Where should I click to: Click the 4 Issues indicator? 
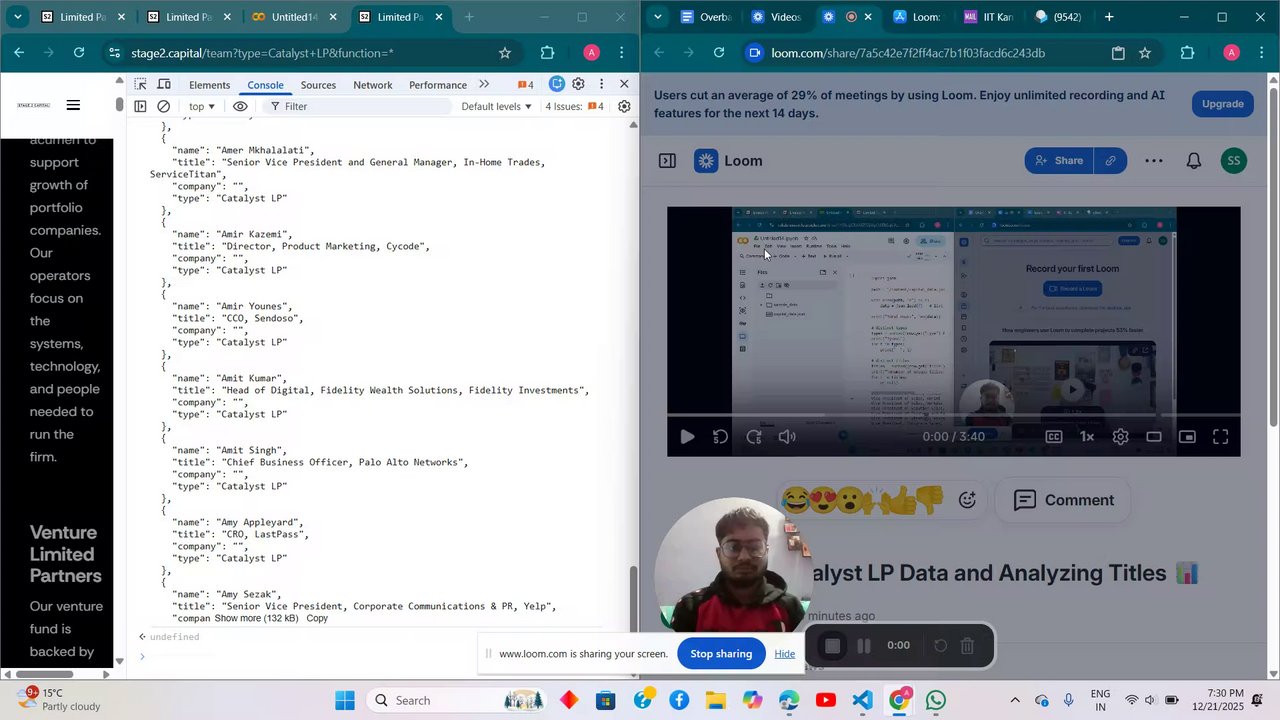point(574,106)
